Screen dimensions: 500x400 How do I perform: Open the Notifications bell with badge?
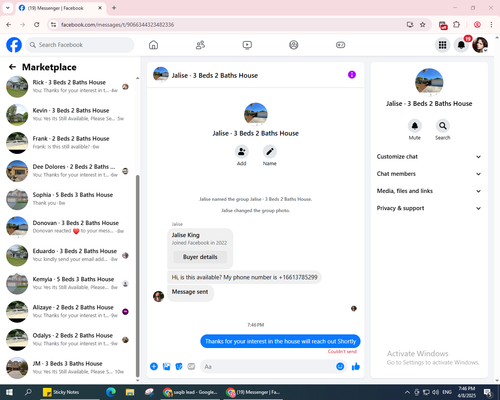(461, 45)
